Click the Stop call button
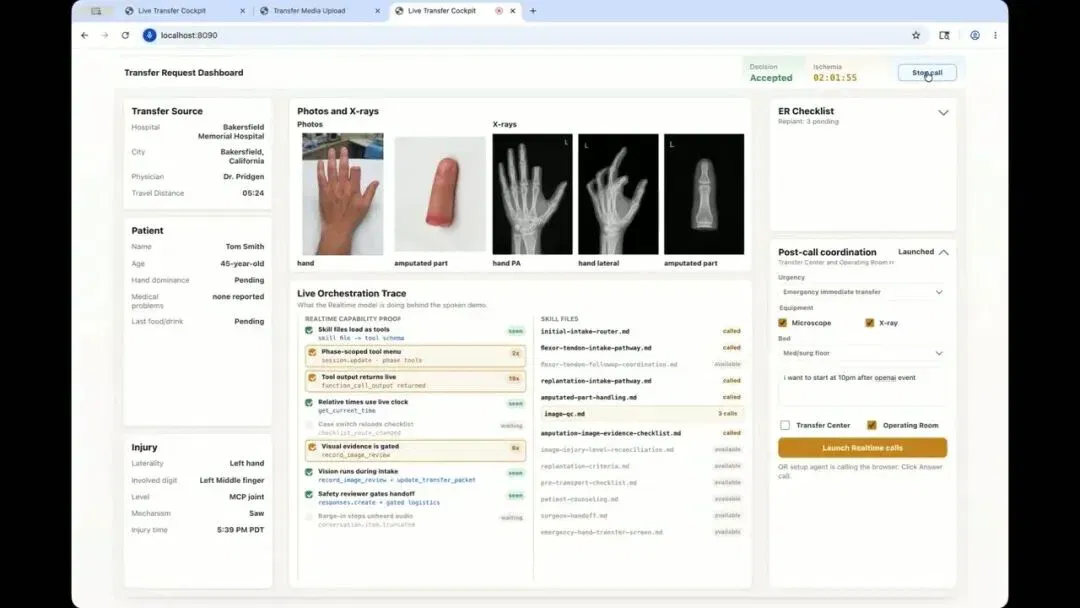This screenshot has height=608, width=1080. click(927, 73)
